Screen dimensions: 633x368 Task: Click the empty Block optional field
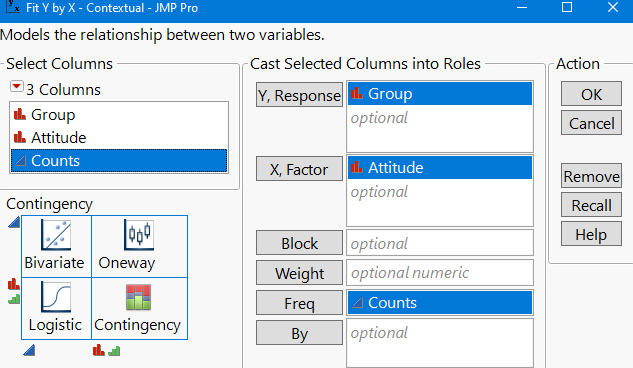[440, 243]
